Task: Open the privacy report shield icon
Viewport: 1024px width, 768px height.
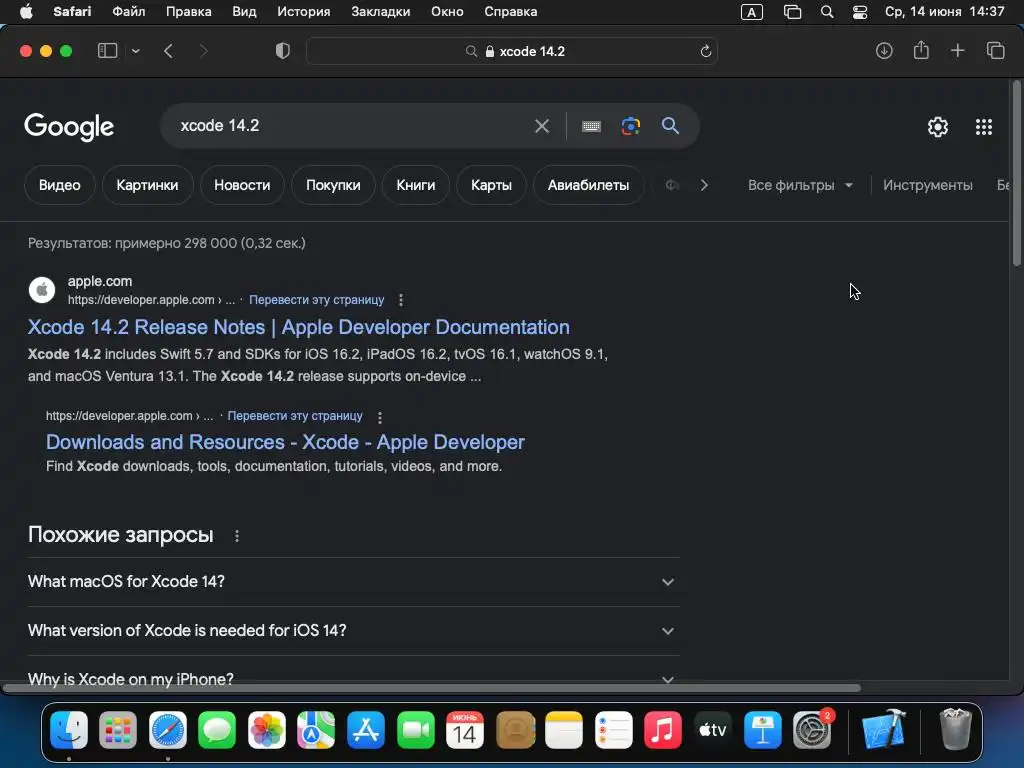Action: 283,51
